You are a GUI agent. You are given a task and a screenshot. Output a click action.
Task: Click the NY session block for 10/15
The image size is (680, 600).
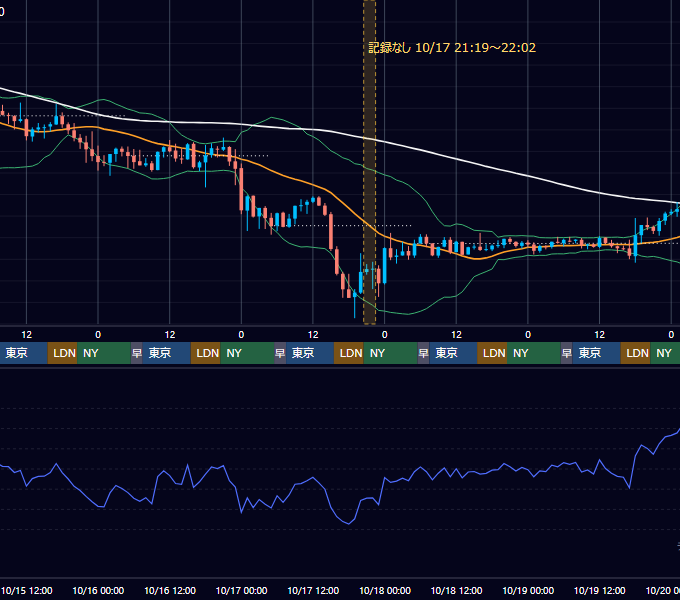[104, 353]
